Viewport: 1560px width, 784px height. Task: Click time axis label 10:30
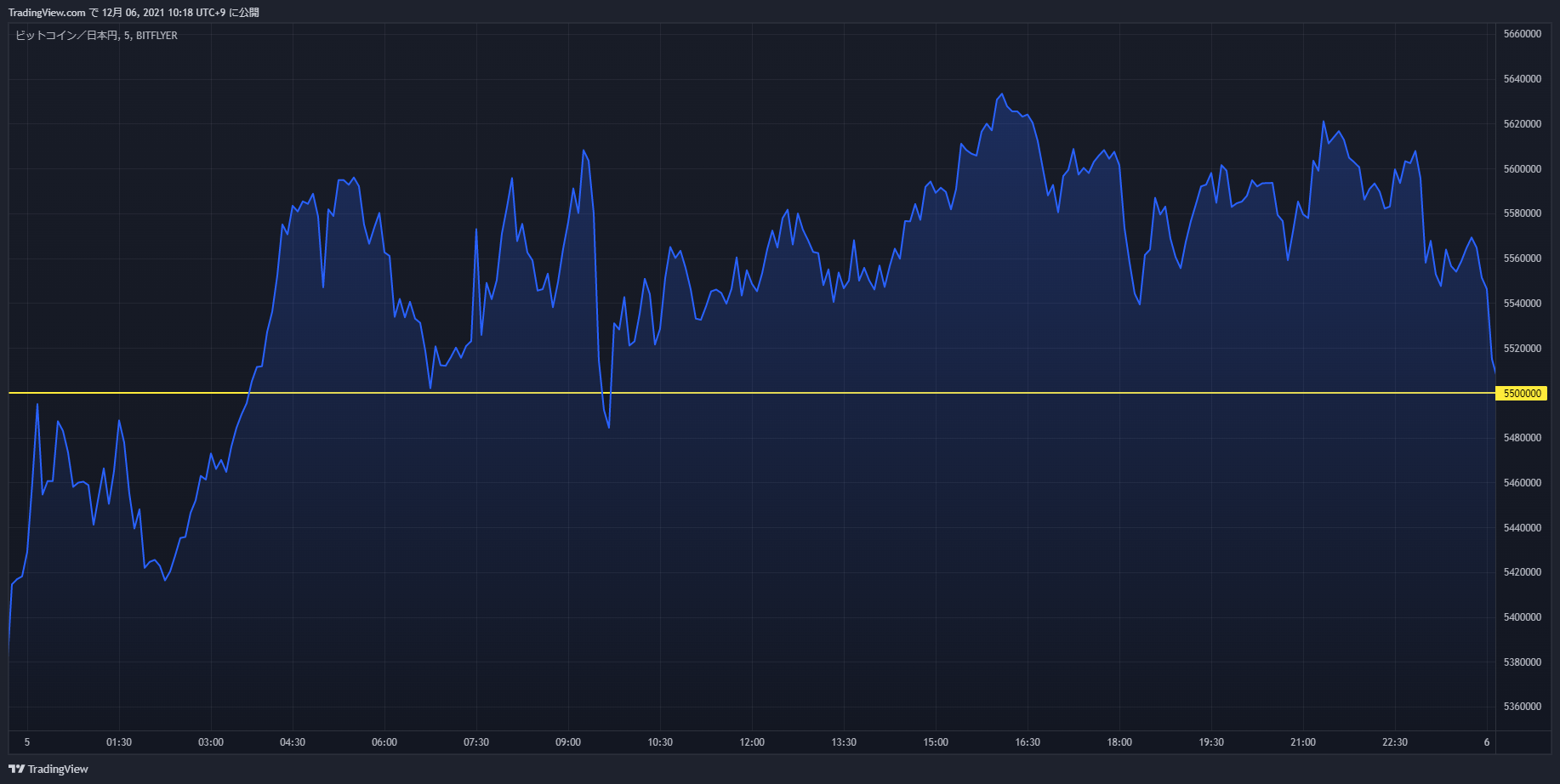[x=660, y=742]
